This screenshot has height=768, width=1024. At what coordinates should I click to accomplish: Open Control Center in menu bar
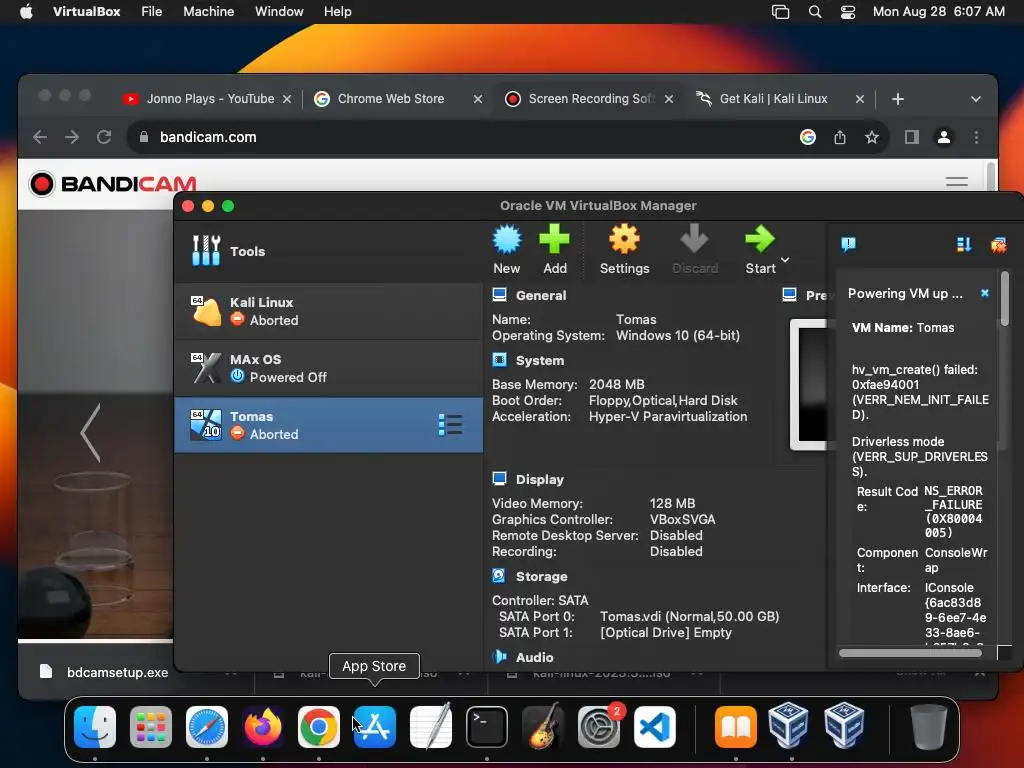tap(848, 12)
